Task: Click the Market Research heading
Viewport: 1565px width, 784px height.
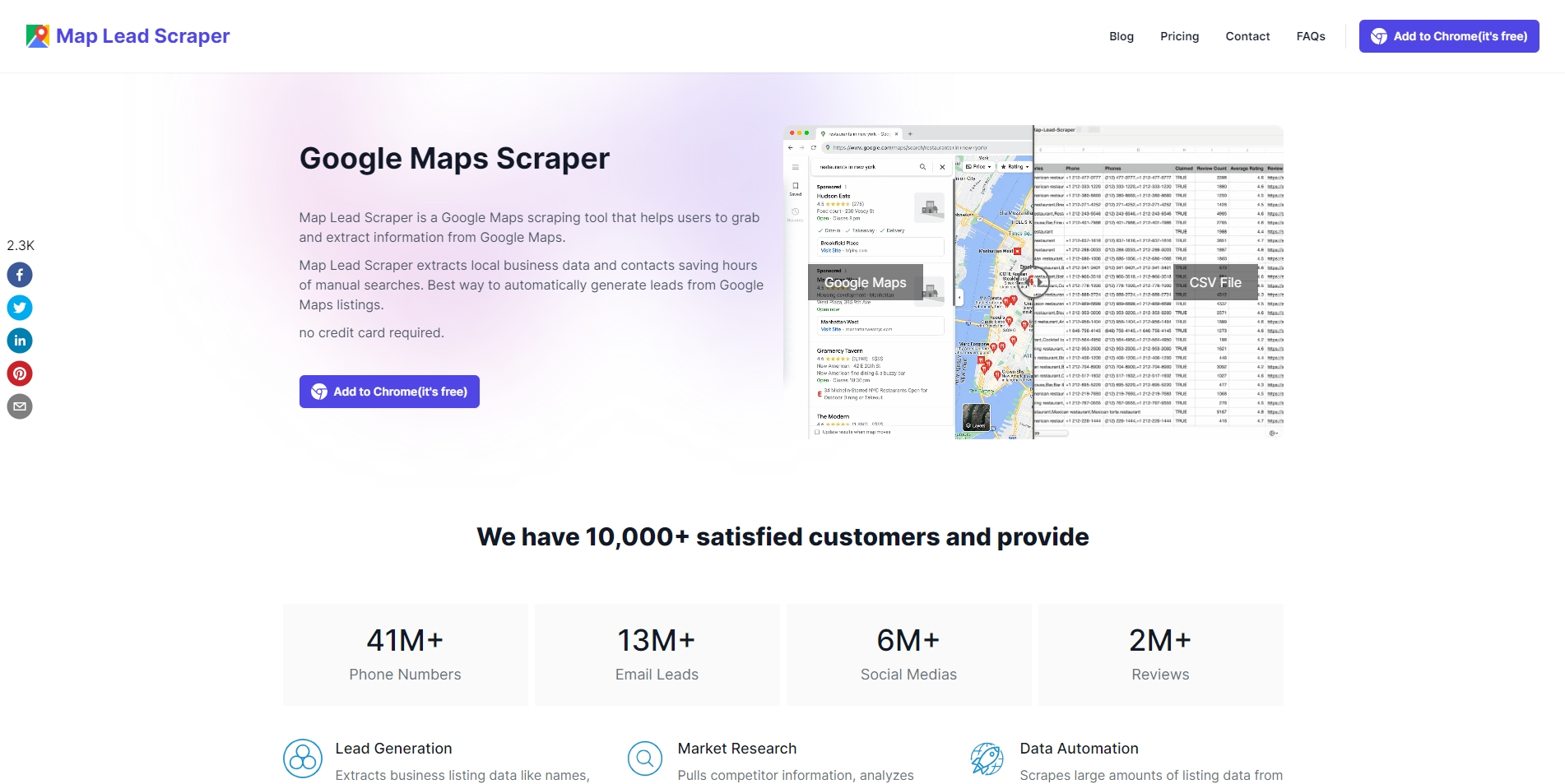Action: point(737,749)
